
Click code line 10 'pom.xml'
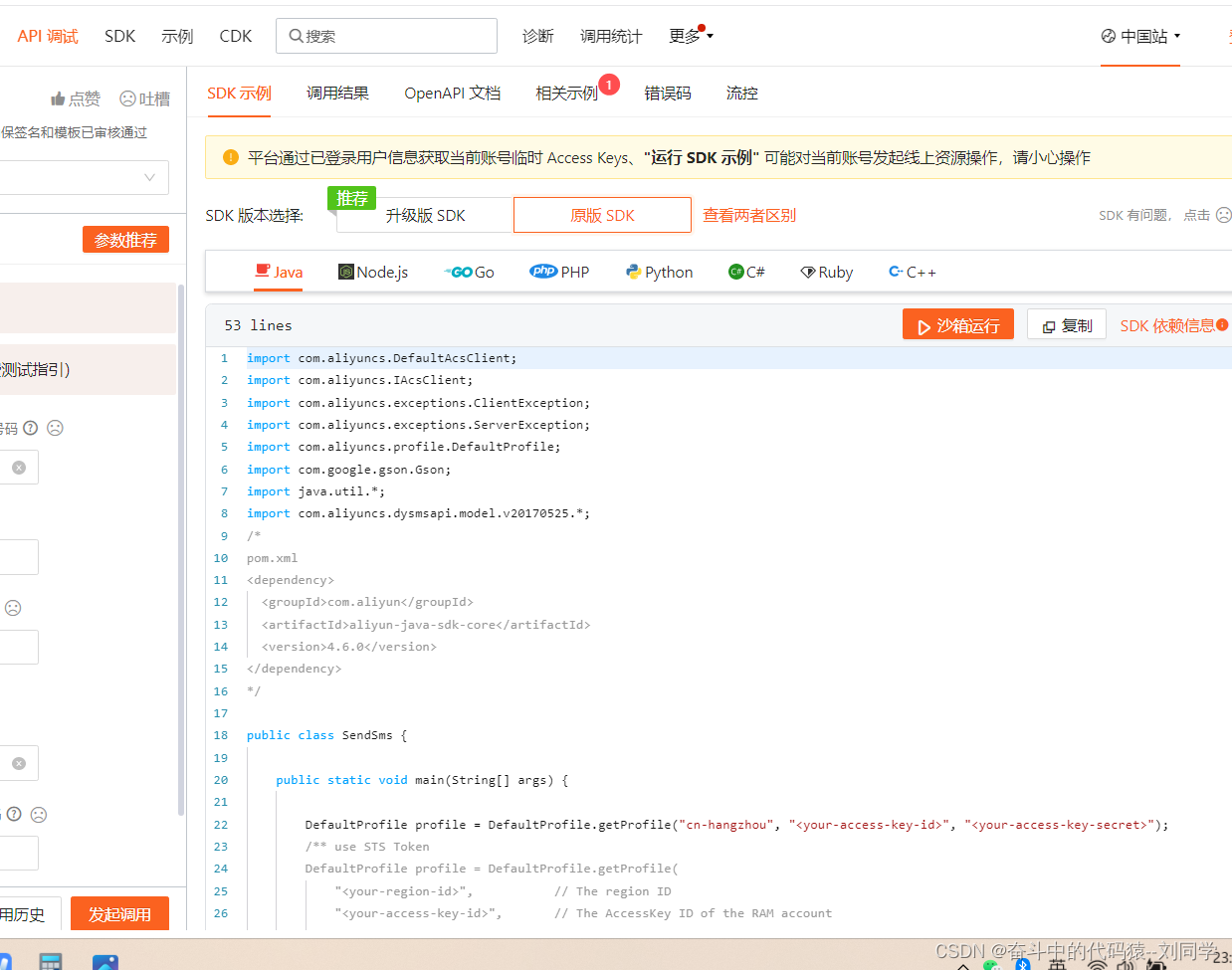click(x=272, y=558)
